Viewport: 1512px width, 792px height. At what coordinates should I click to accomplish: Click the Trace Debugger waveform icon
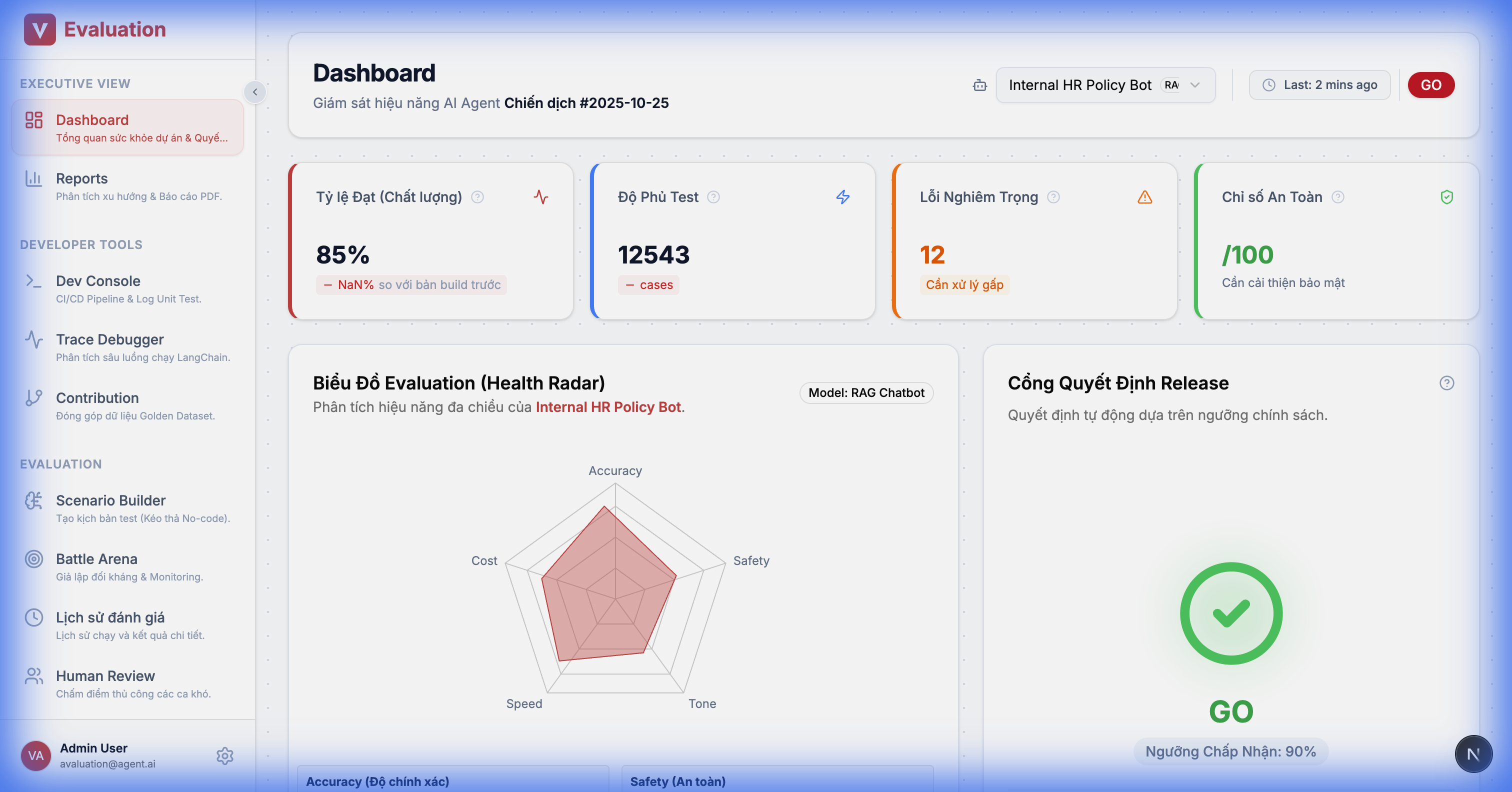tap(33, 339)
